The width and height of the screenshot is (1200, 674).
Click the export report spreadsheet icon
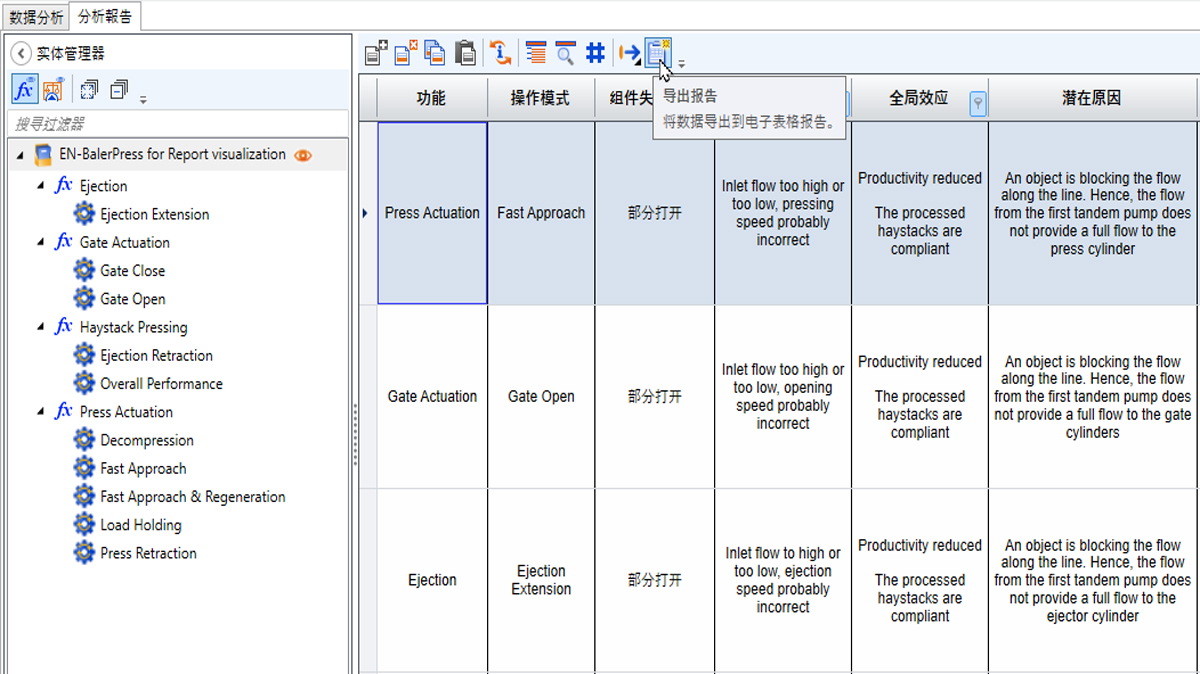click(x=658, y=51)
